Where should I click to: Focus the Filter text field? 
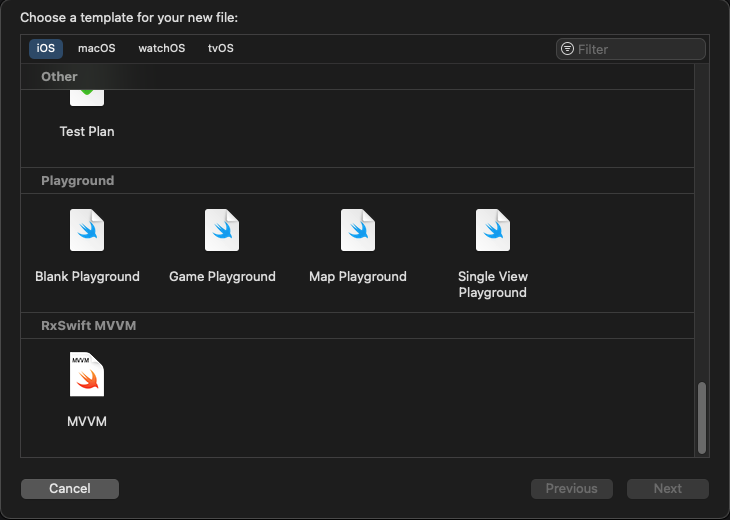(x=631, y=49)
